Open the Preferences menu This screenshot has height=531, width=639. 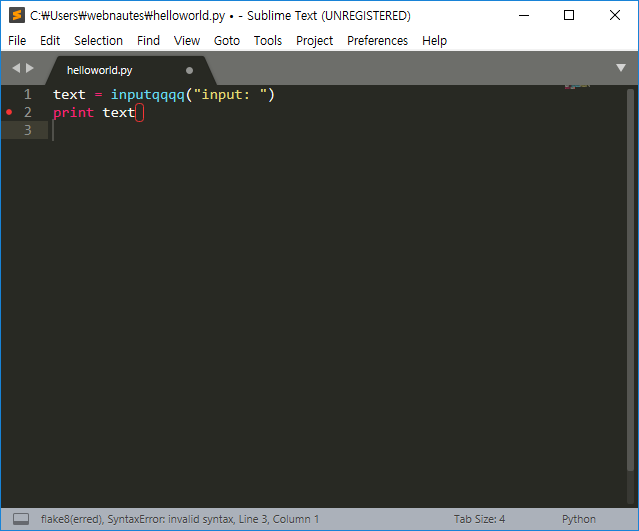(377, 41)
